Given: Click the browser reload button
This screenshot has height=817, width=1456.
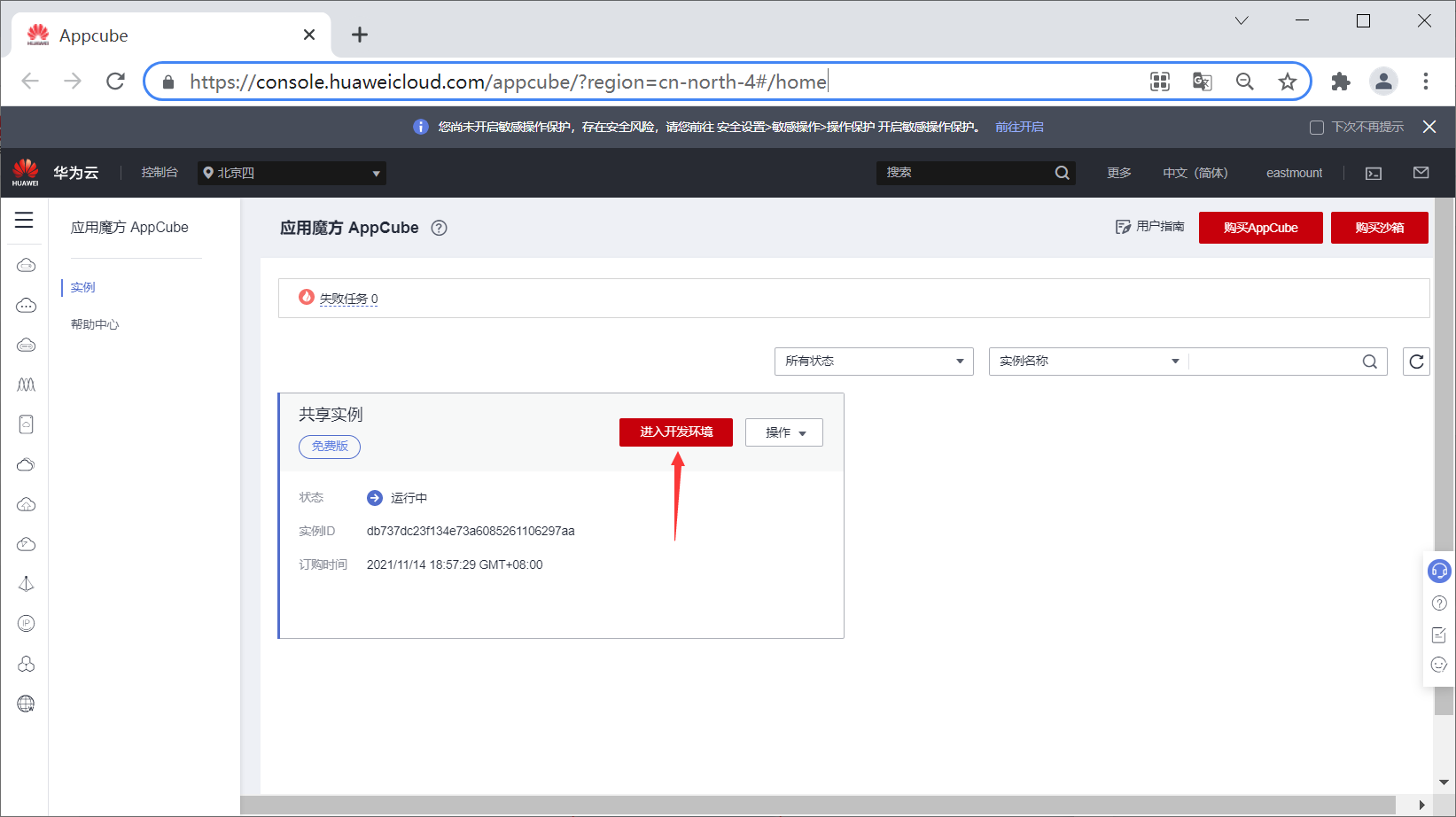Looking at the screenshot, I should tap(115, 82).
